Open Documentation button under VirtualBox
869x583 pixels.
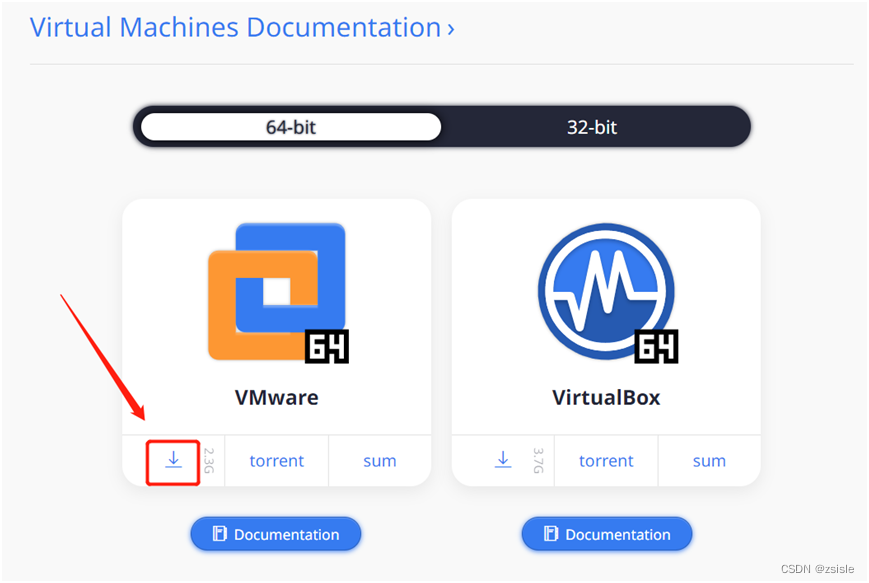[x=607, y=534]
